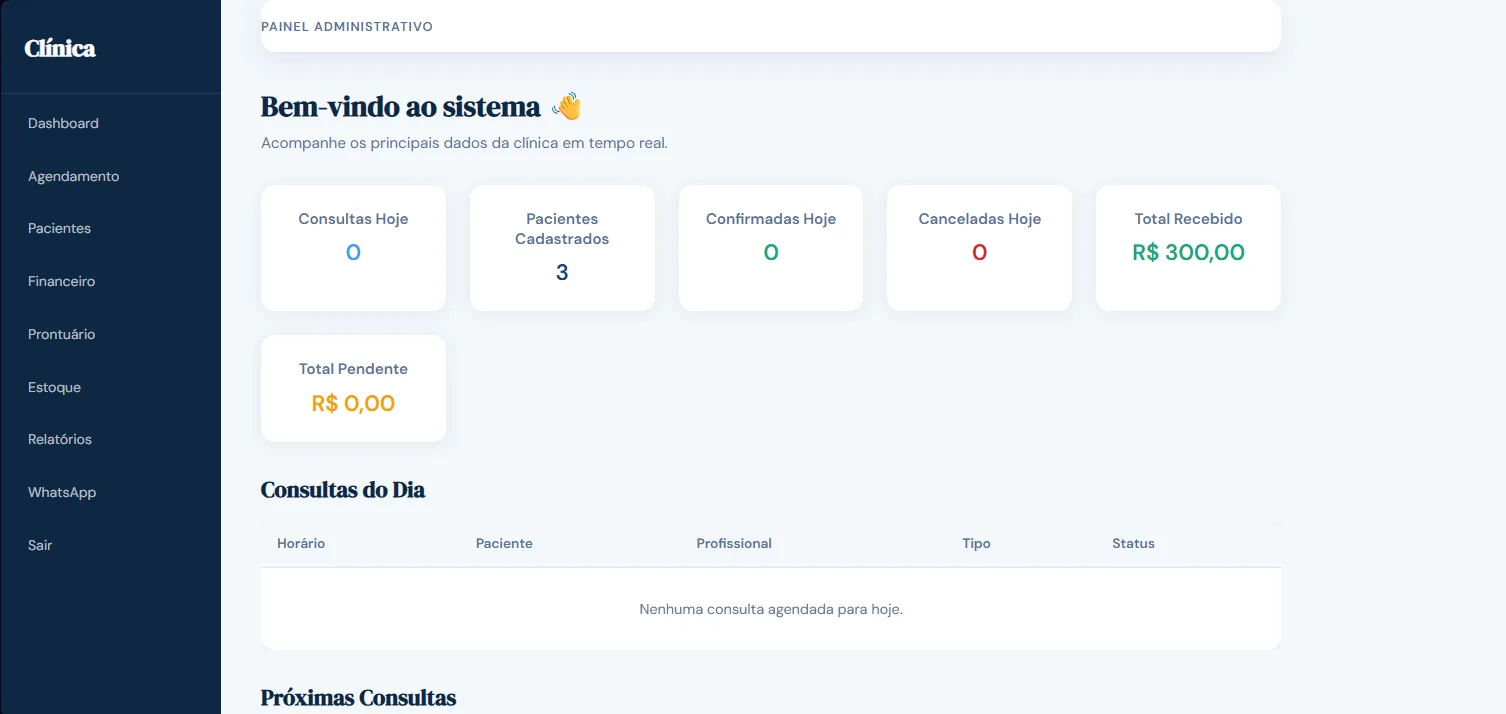Viewport: 1506px width, 714px height.
Task: Navigate to Financeiro in the sidebar
Action: [x=61, y=281]
